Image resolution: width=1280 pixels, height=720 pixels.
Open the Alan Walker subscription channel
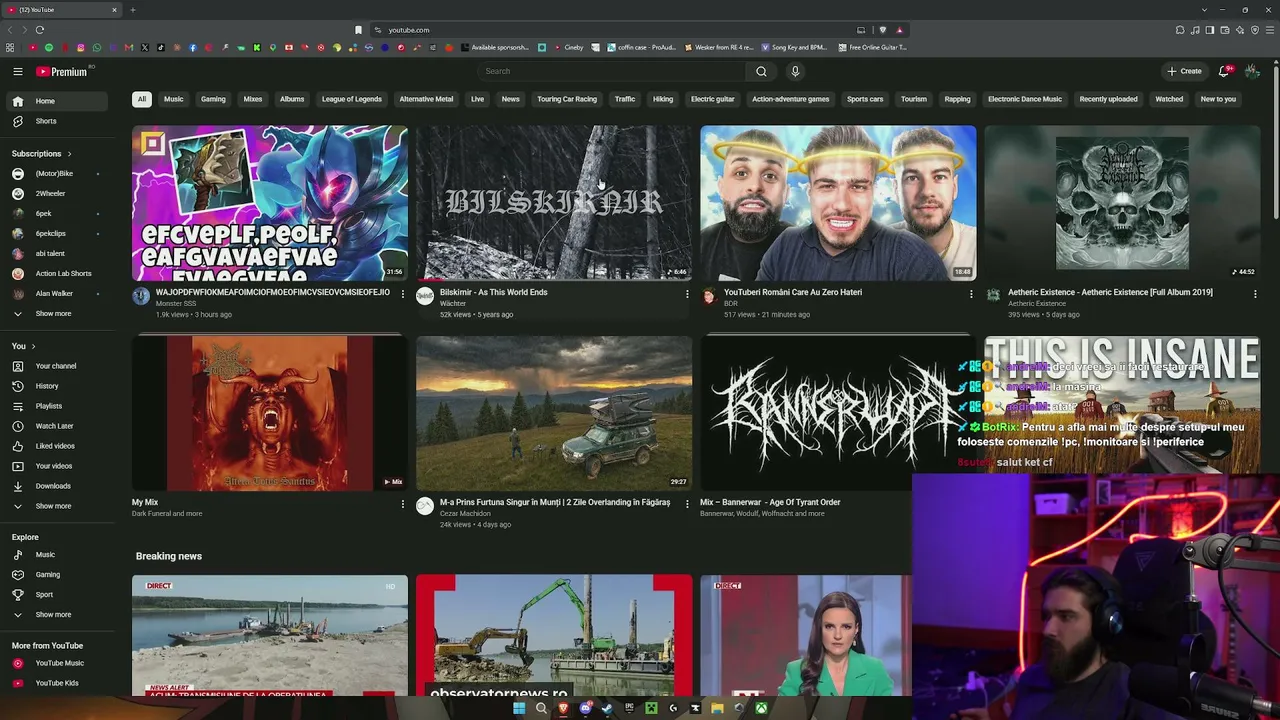[x=56, y=294]
